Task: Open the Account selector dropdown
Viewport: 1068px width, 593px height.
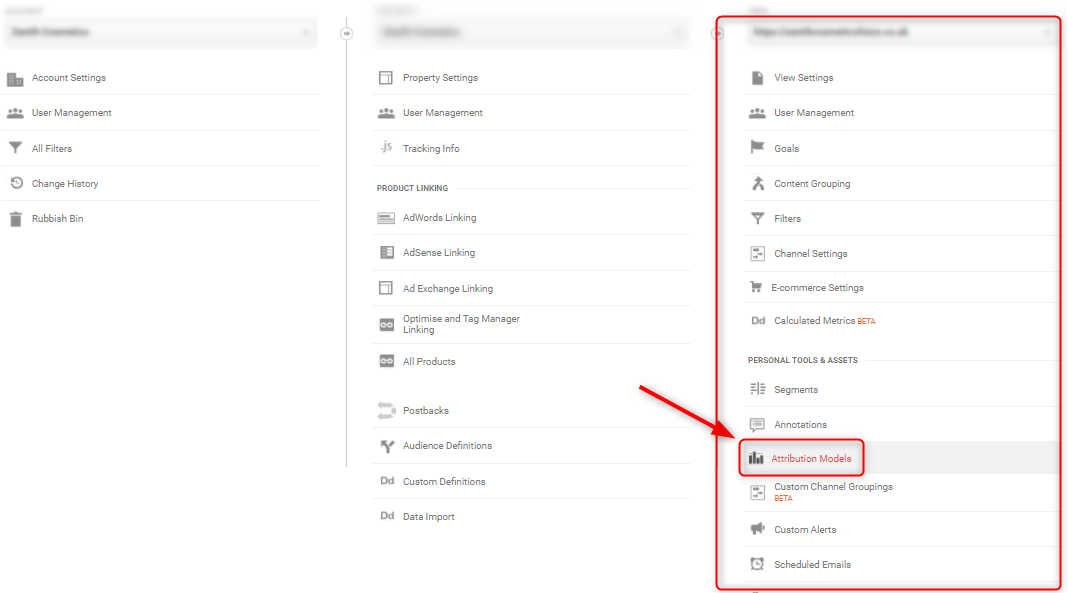Action: click(x=159, y=32)
